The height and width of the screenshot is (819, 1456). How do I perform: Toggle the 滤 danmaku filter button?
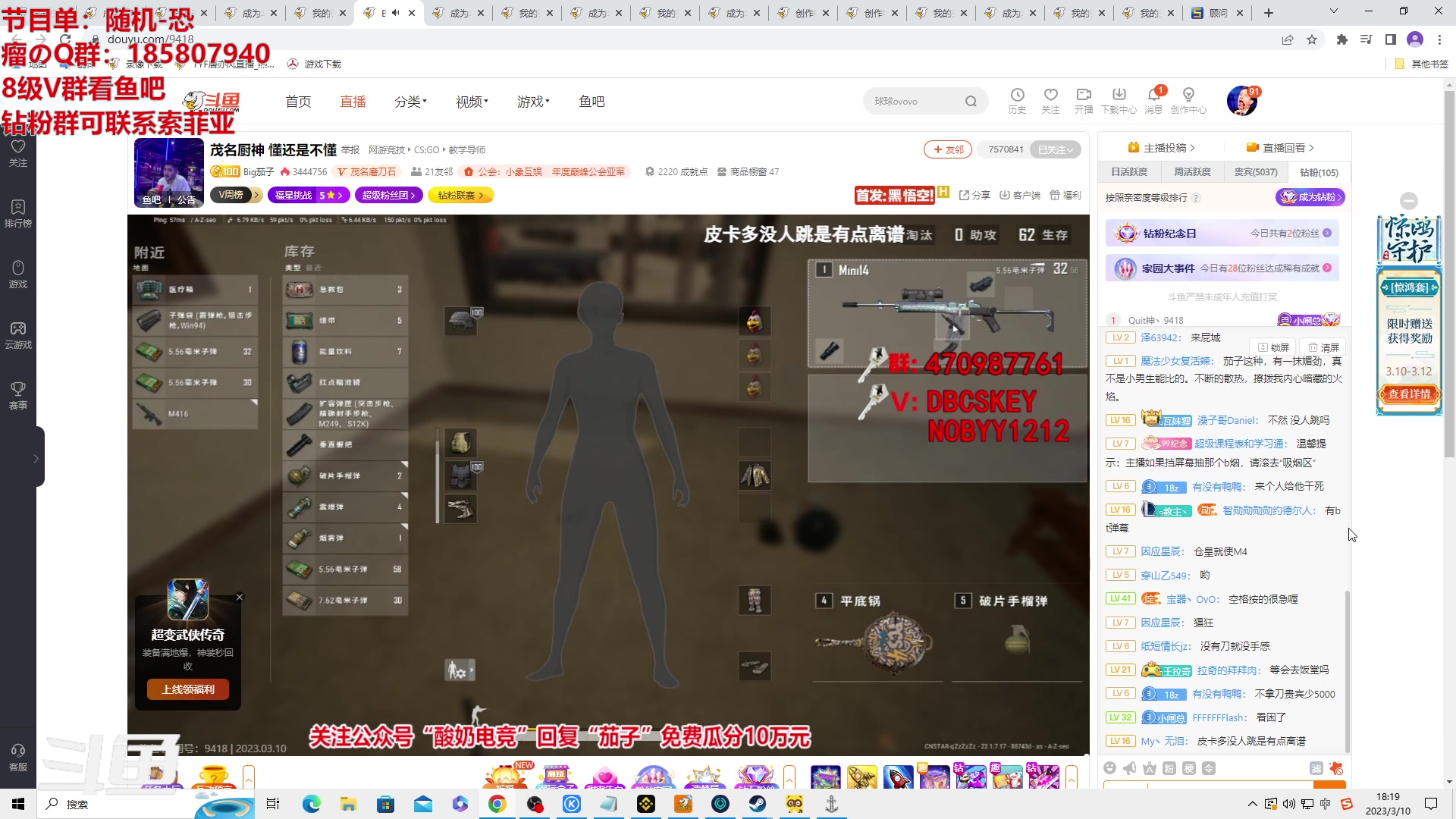(x=1316, y=768)
